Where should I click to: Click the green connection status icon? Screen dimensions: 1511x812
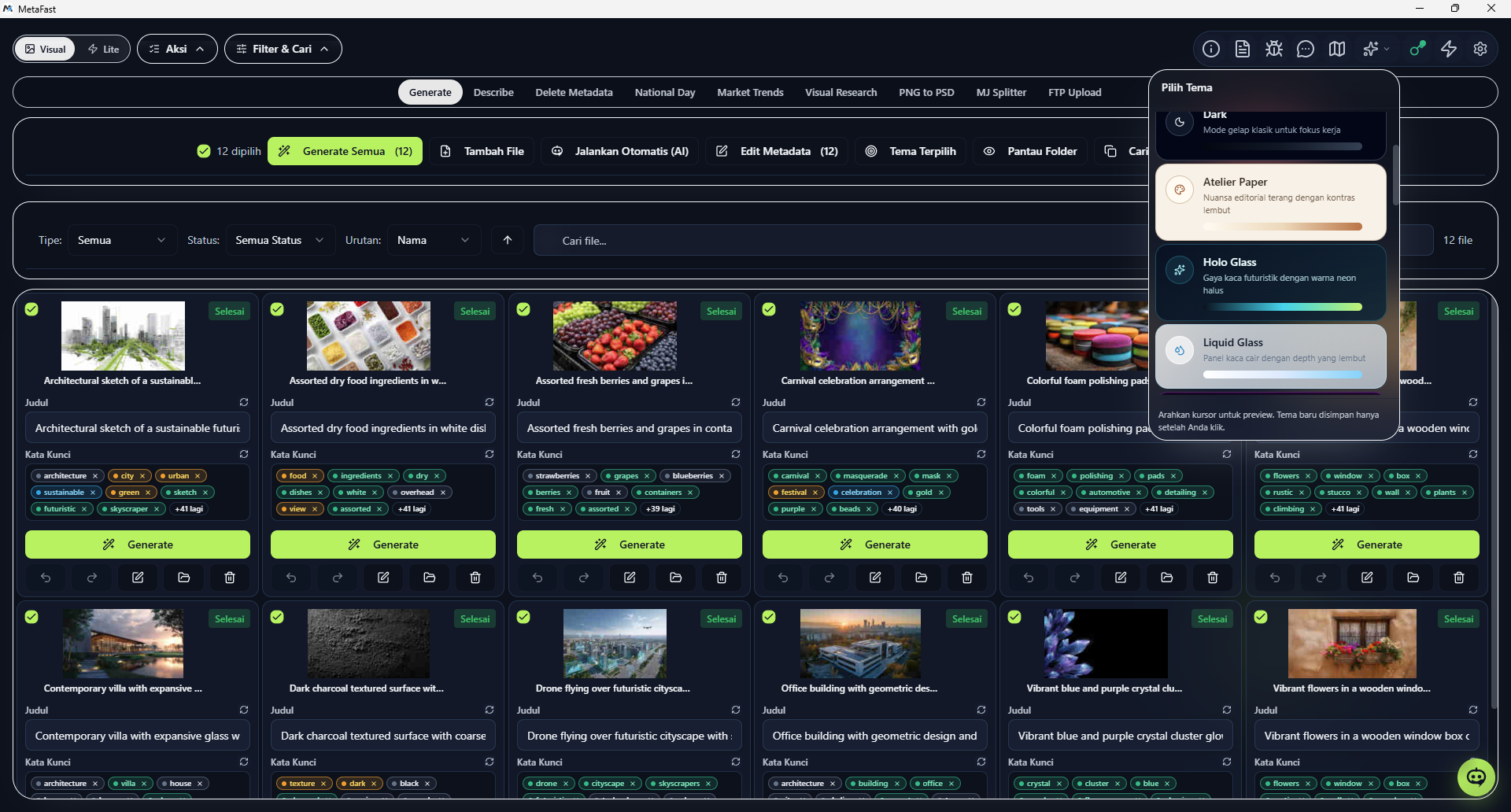click(x=1417, y=49)
